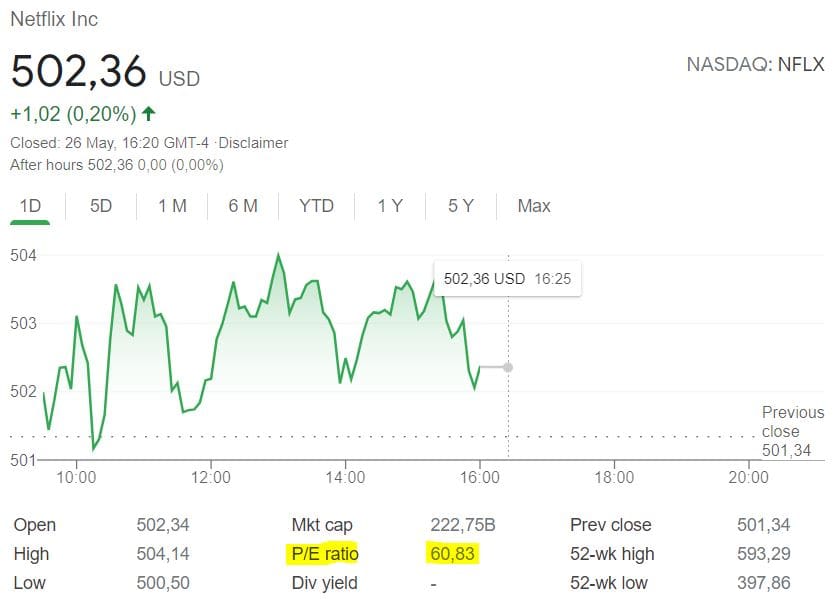Click the 52-wk high value 593,29
Viewport: 836px width, 599px height.
[x=763, y=554]
